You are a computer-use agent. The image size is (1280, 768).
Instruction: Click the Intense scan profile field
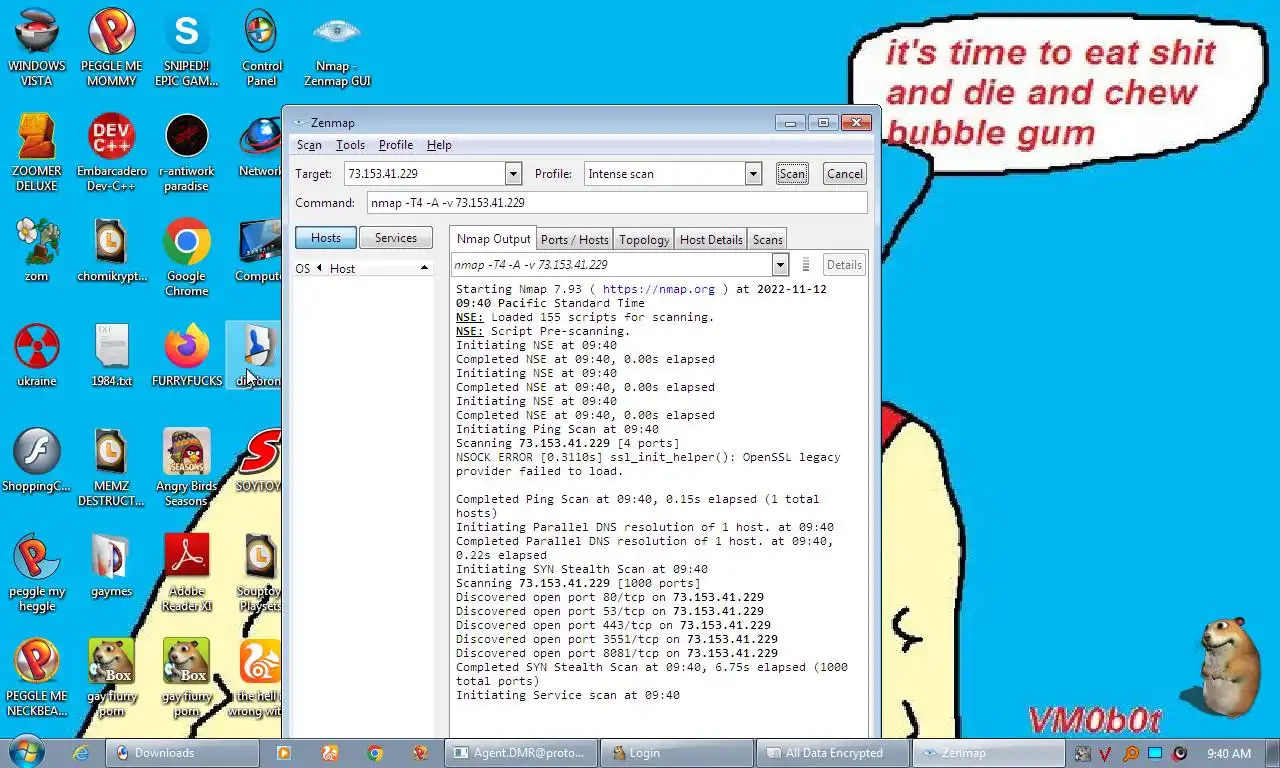pos(664,174)
